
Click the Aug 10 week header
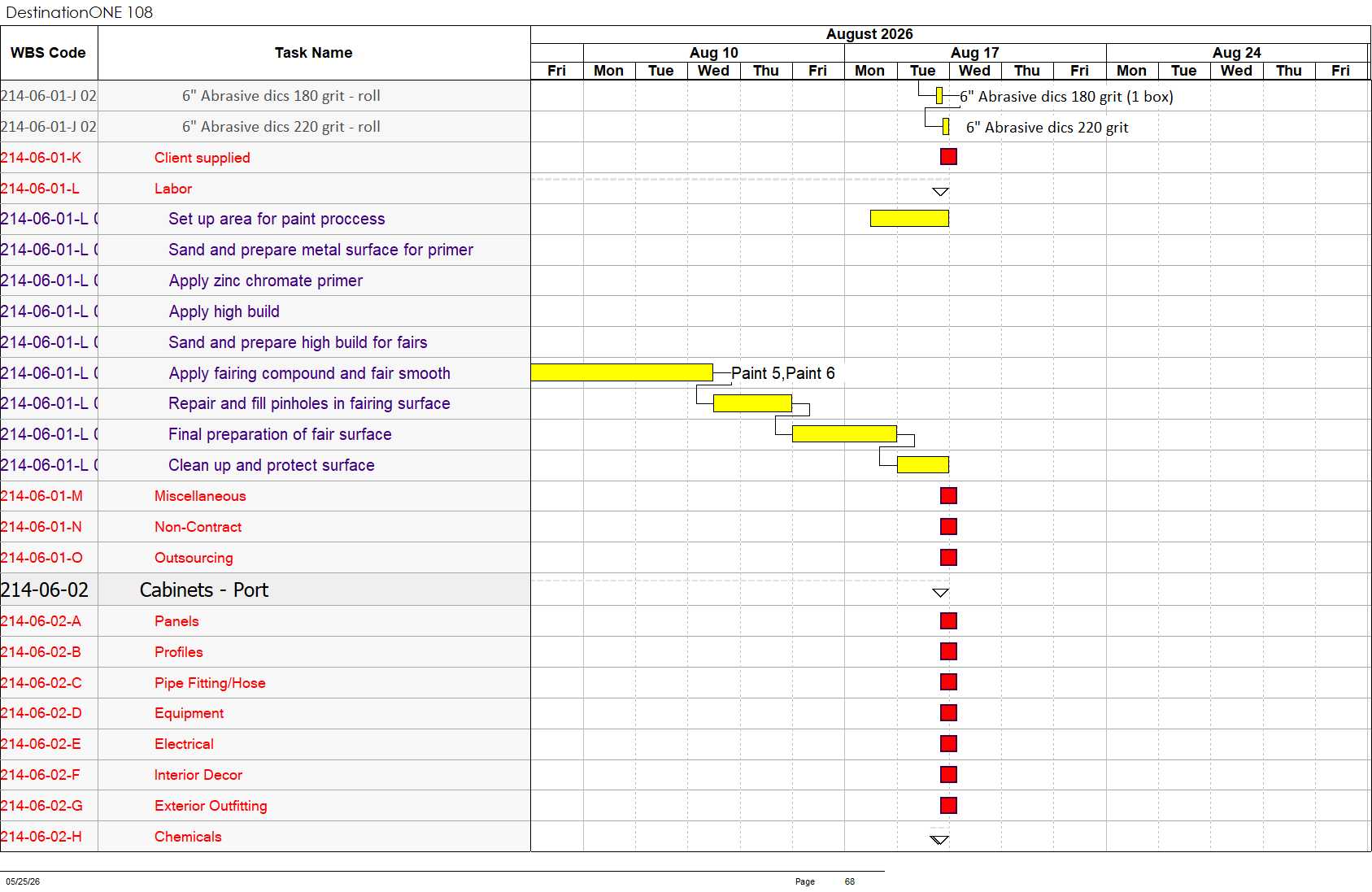714,53
